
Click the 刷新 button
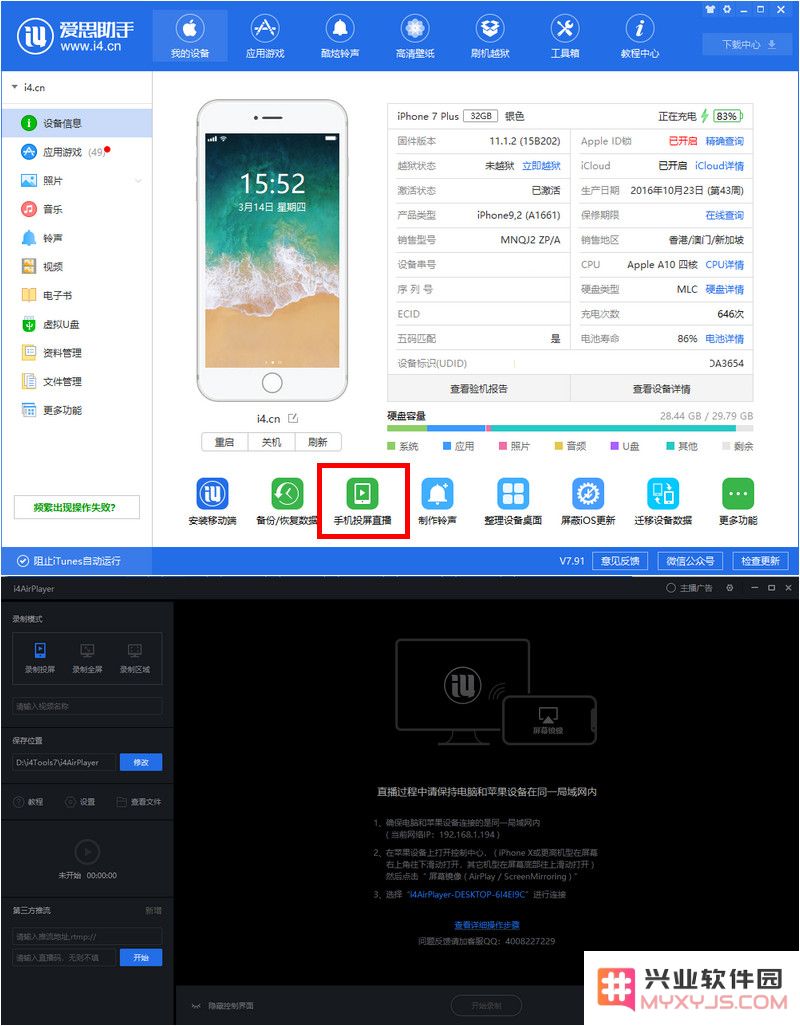coord(318,442)
